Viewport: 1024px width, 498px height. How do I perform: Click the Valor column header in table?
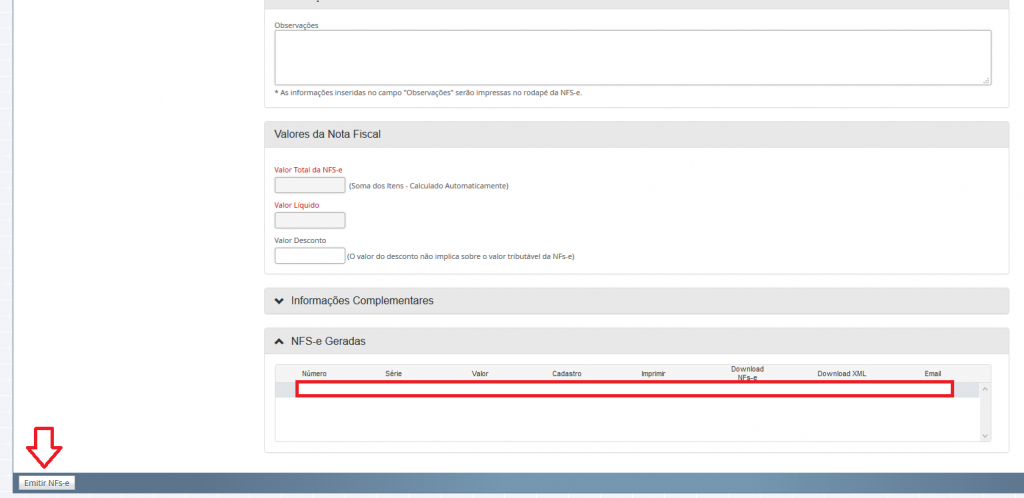[x=480, y=373]
